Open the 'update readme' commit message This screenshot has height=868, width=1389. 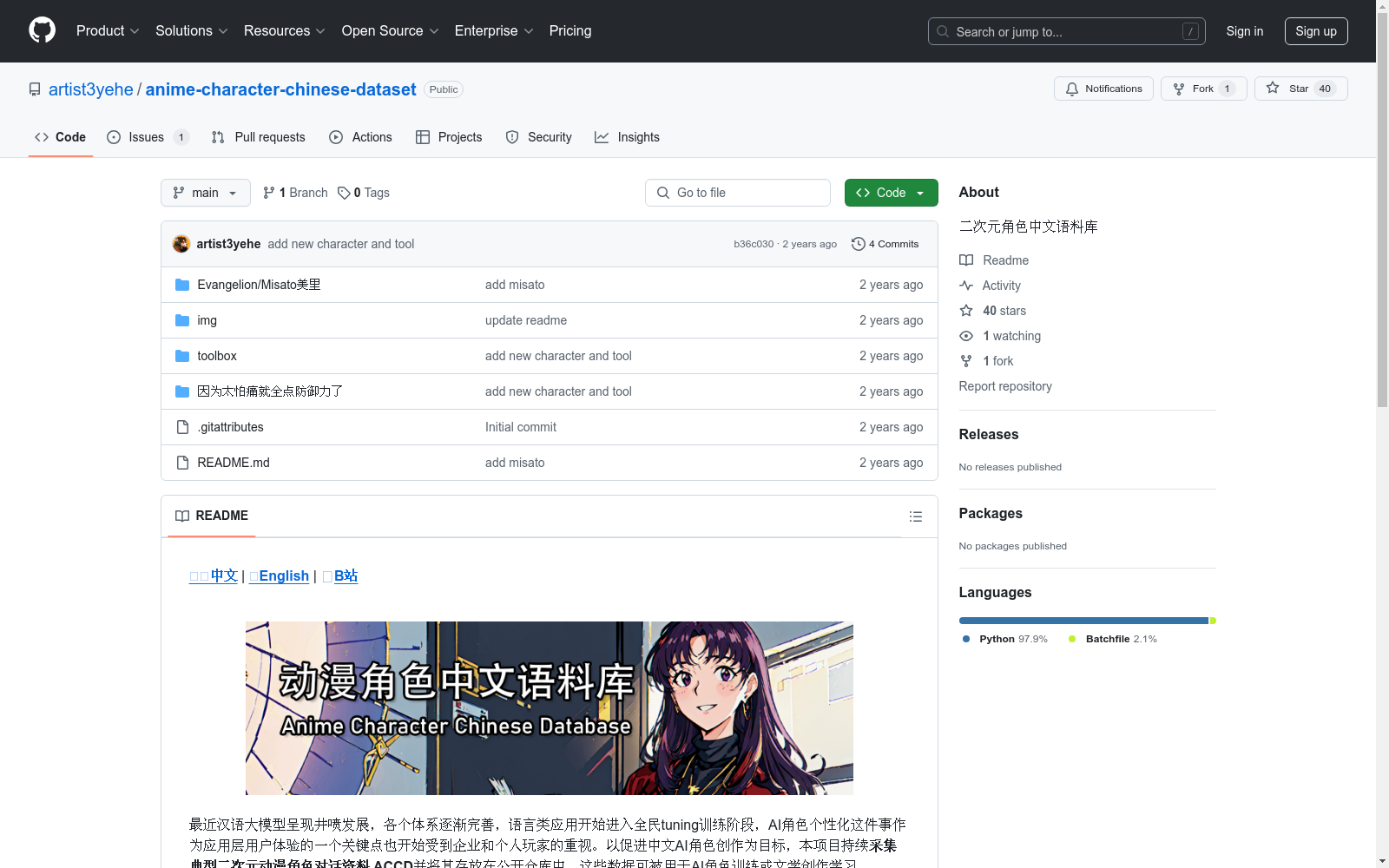526,320
